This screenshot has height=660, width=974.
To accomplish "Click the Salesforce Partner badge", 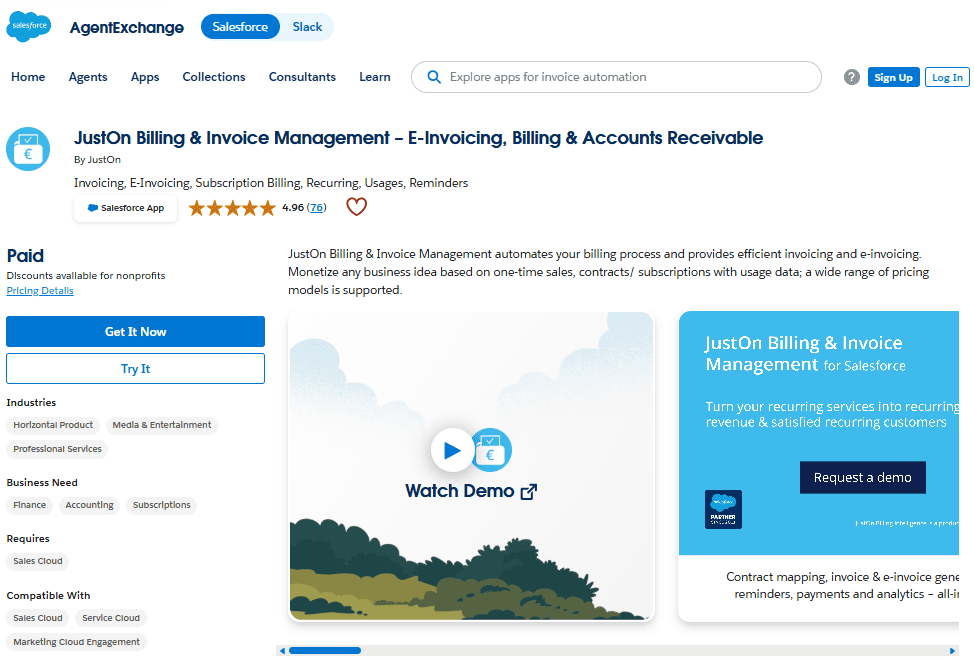I will point(723,509).
